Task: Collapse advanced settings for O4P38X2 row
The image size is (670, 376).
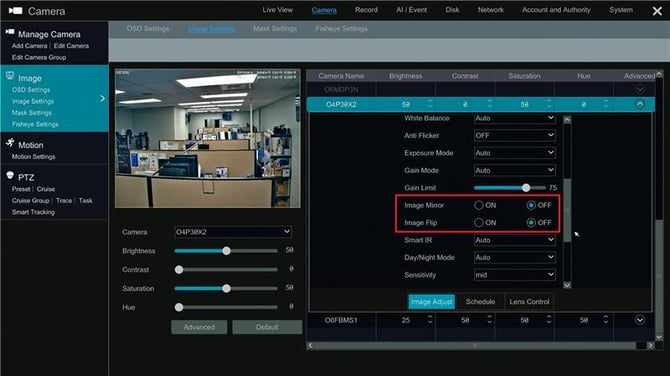Action: click(x=640, y=104)
